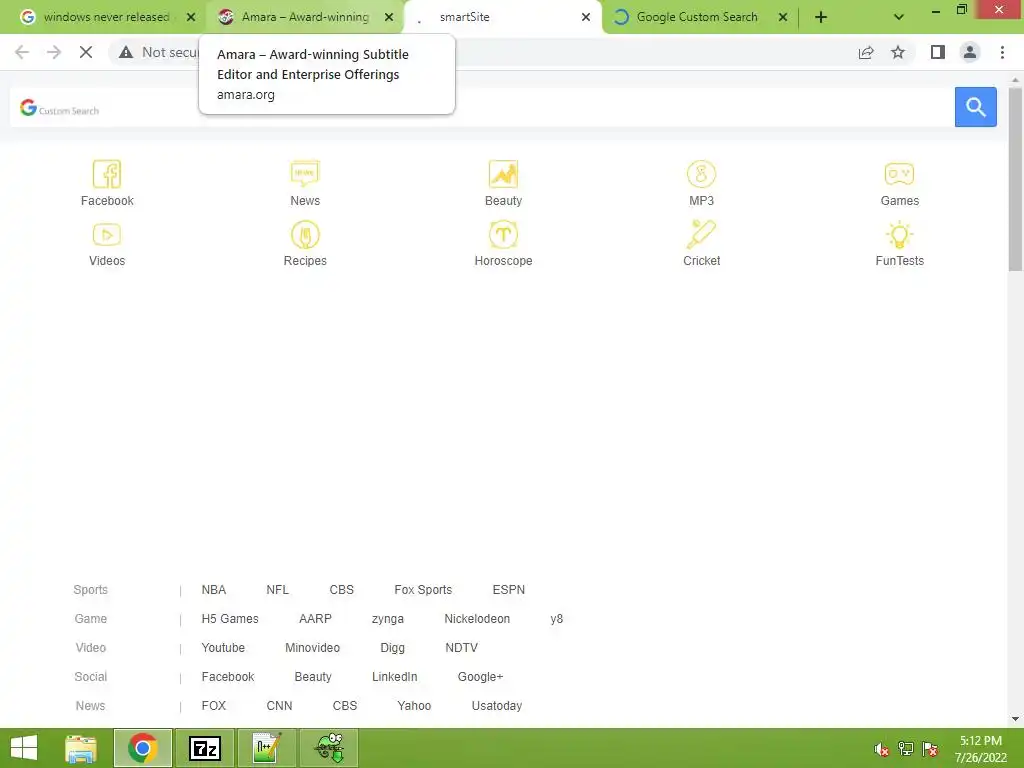Go forward in browser history
Image resolution: width=1024 pixels, height=768 pixels.
(54, 52)
